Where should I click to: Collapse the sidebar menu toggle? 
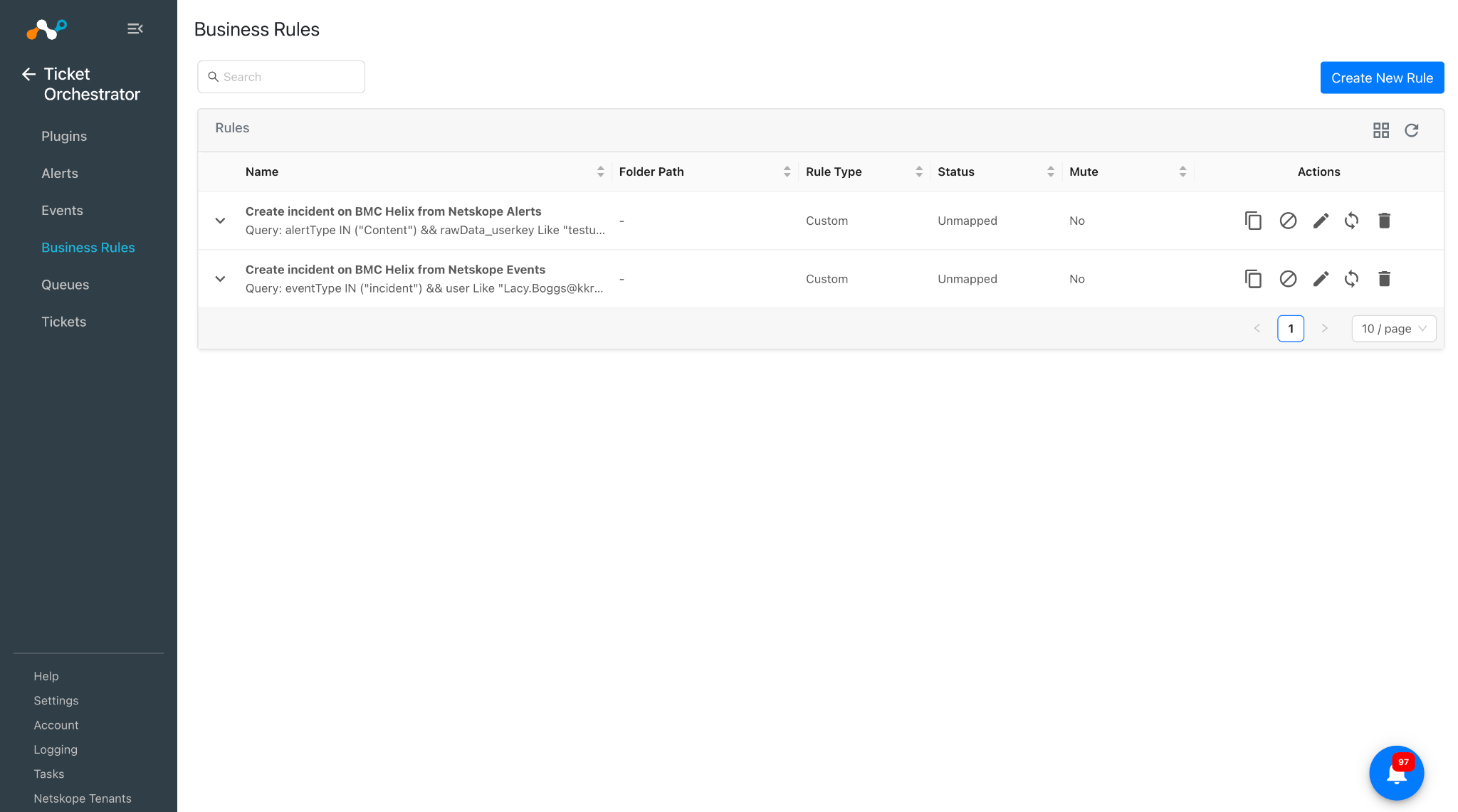click(x=135, y=28)
